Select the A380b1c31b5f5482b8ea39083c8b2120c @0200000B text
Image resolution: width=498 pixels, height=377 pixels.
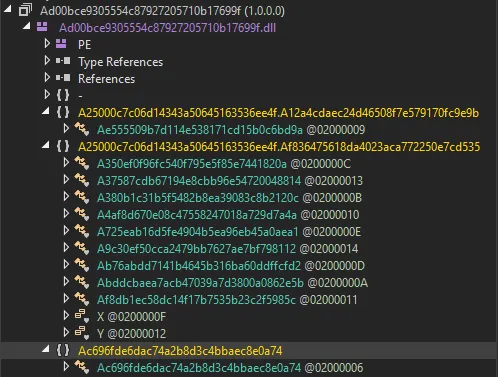[x=229, y=198]
